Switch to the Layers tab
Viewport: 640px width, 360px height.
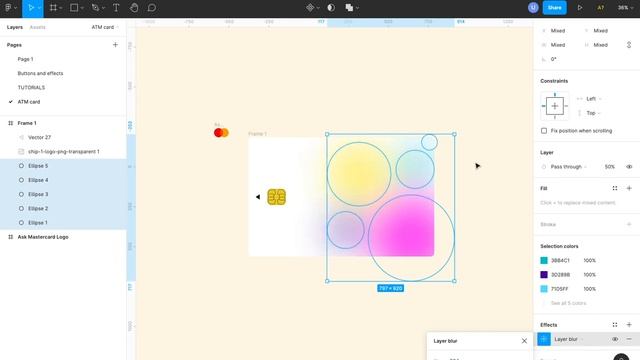[x=15, y=27]
